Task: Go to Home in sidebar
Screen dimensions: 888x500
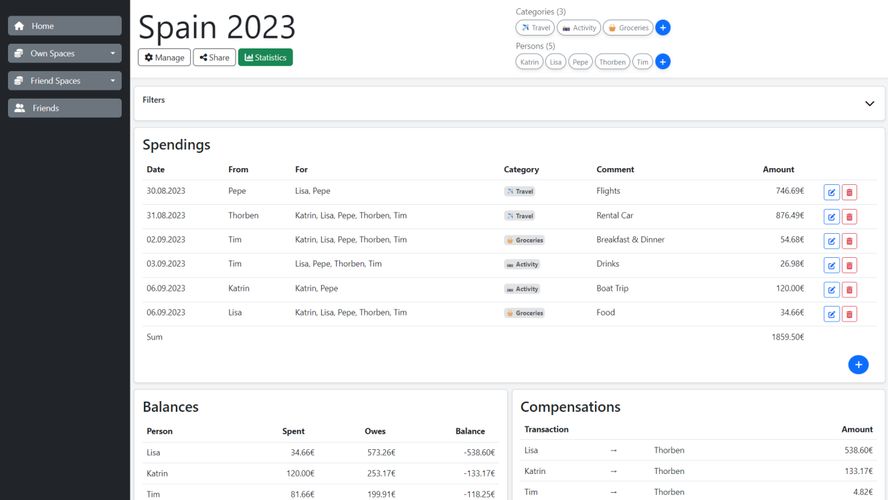Action: pos(65,26)
